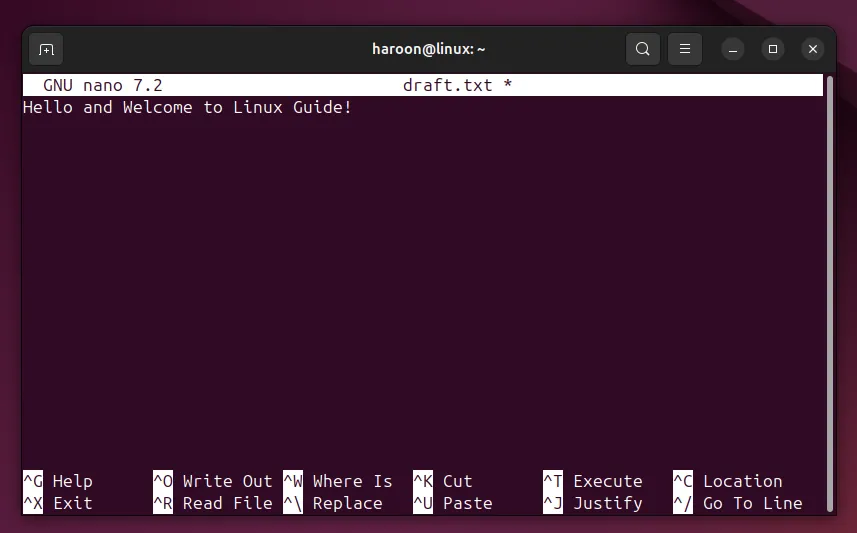The image size is (857, 533).
Task: Click the ^X Exit shortcut
Action: (58, 503)
